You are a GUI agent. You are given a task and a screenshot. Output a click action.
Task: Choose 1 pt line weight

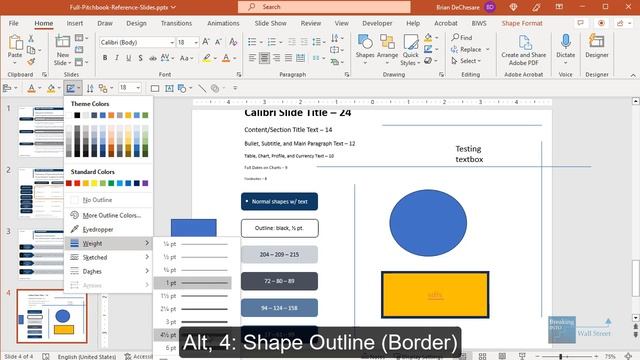[193, 283]
